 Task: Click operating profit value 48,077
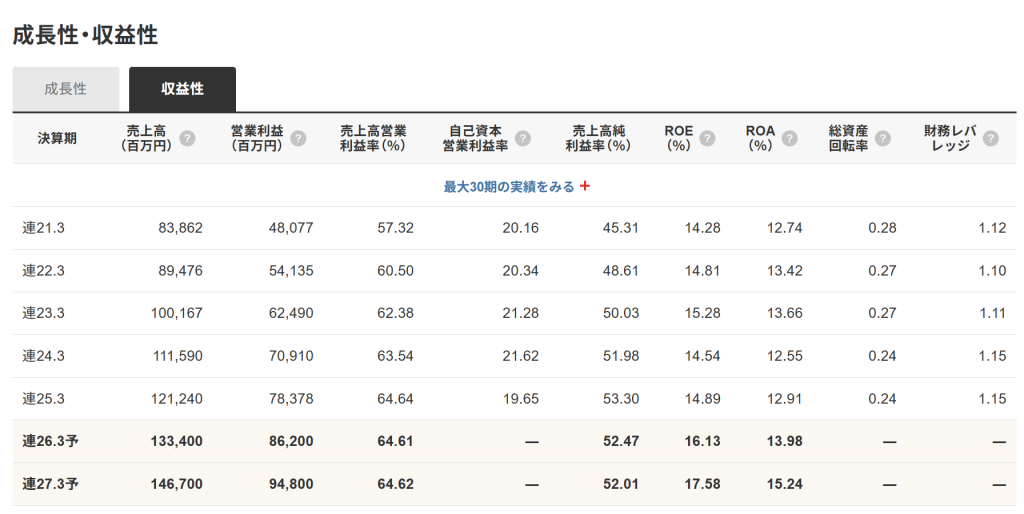291,228
